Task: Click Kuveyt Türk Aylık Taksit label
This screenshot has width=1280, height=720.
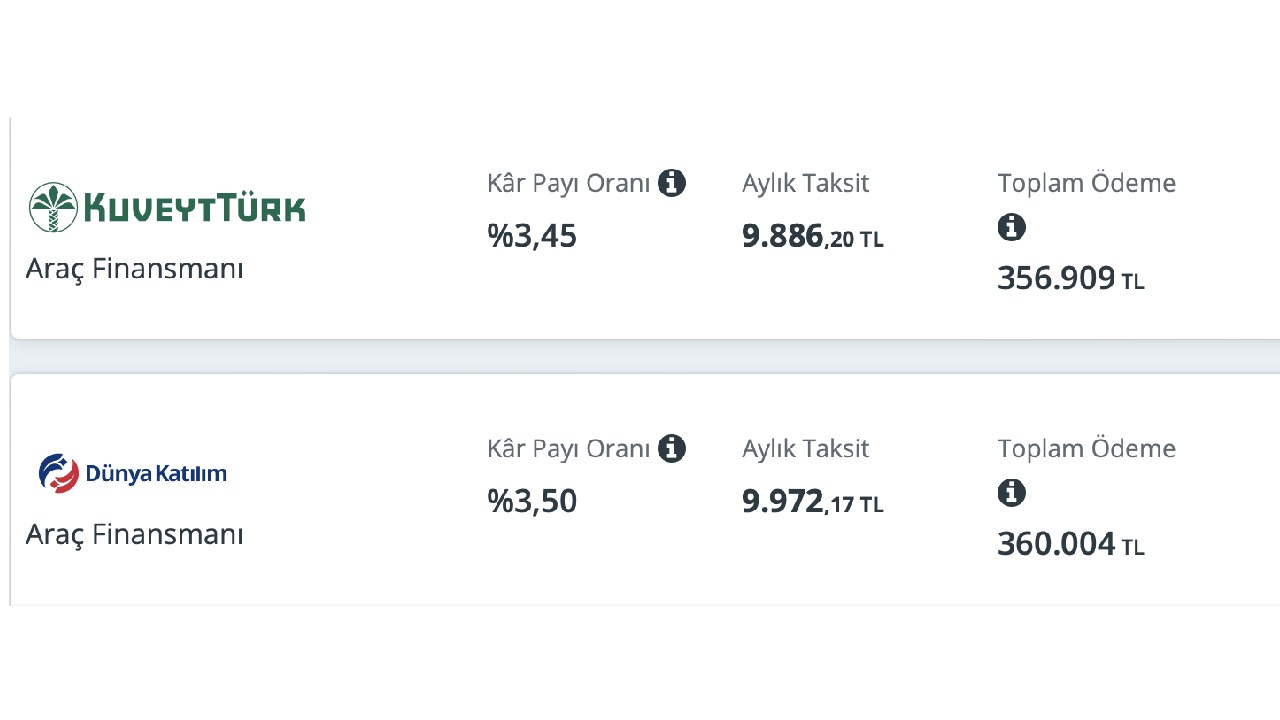Action: point(806,184)
